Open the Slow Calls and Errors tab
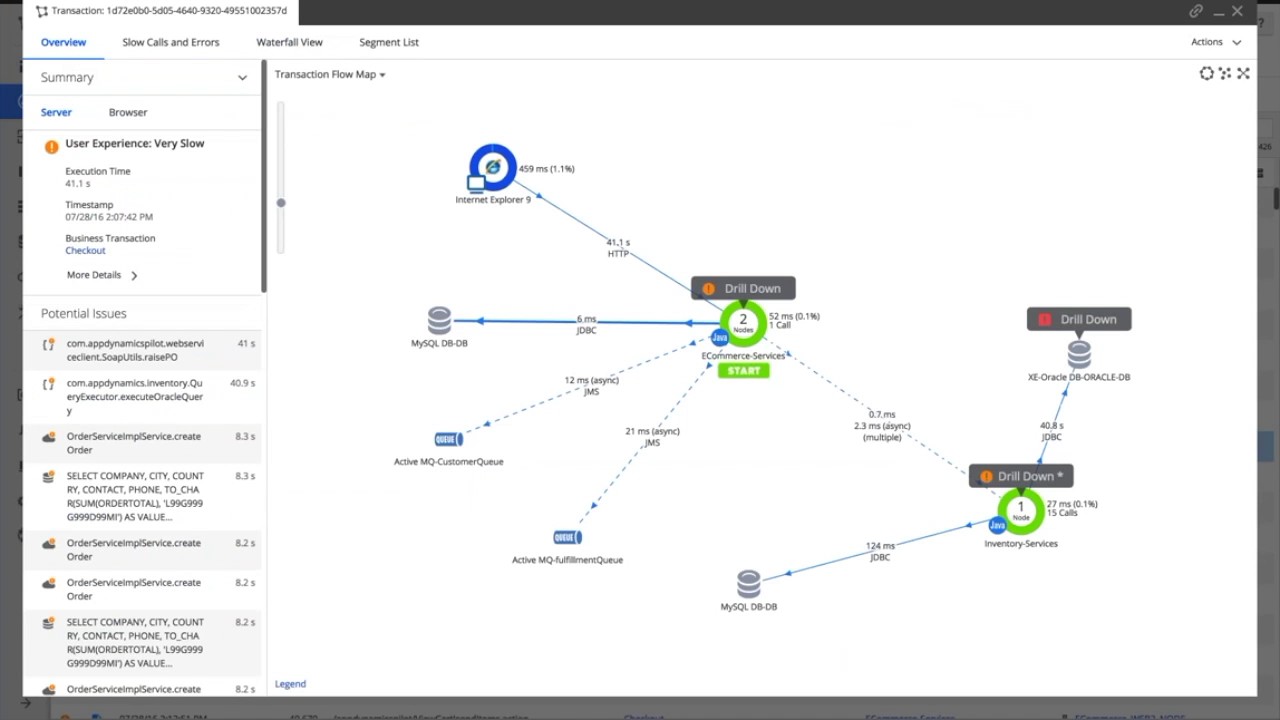Image resolution: width=1280 pixels, height=720 pixels. [171, 42]
